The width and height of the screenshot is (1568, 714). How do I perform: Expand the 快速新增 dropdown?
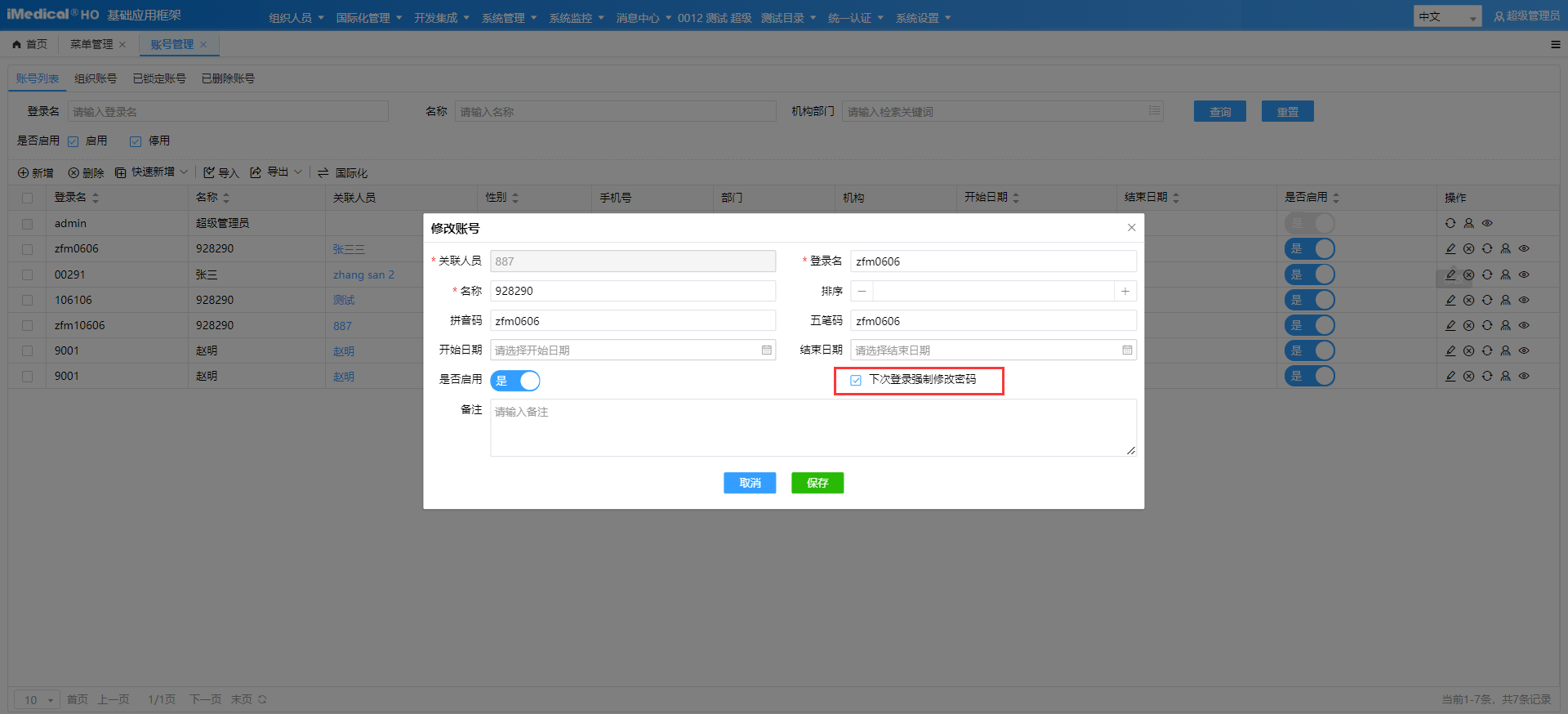point(152,172)
